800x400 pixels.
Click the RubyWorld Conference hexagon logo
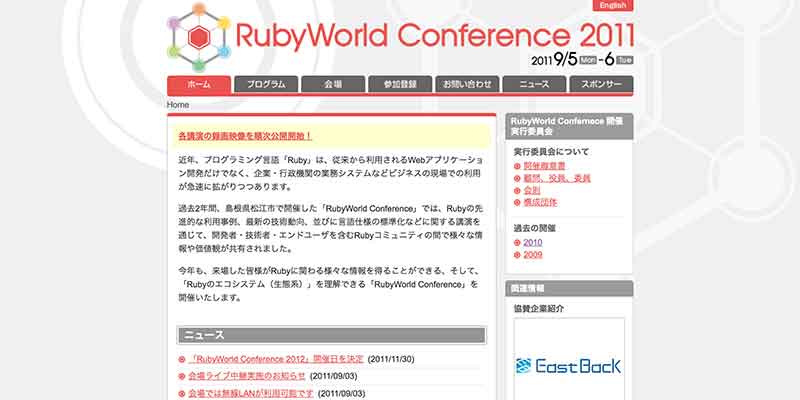pos(199,37)
